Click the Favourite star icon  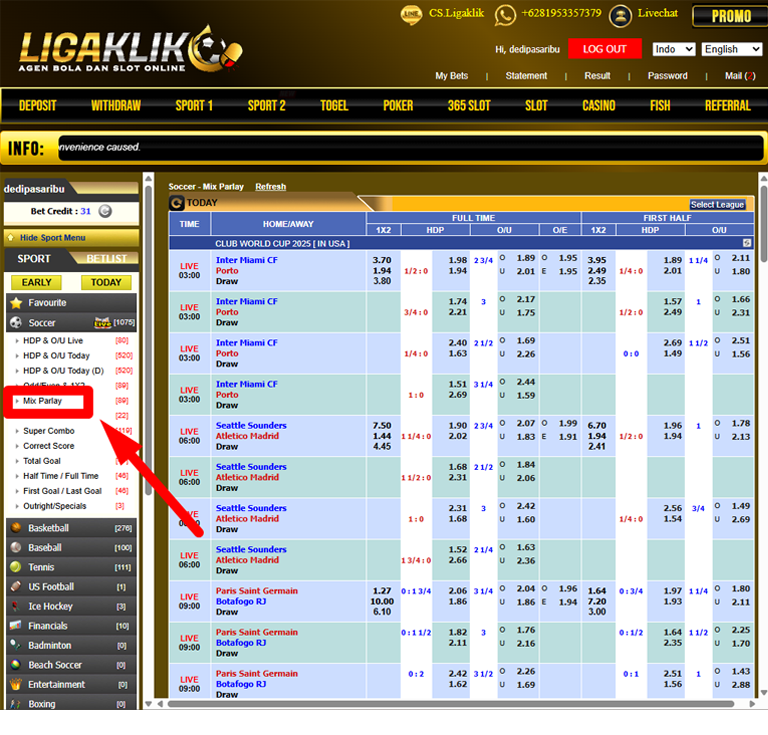click(x=16, y=303)
